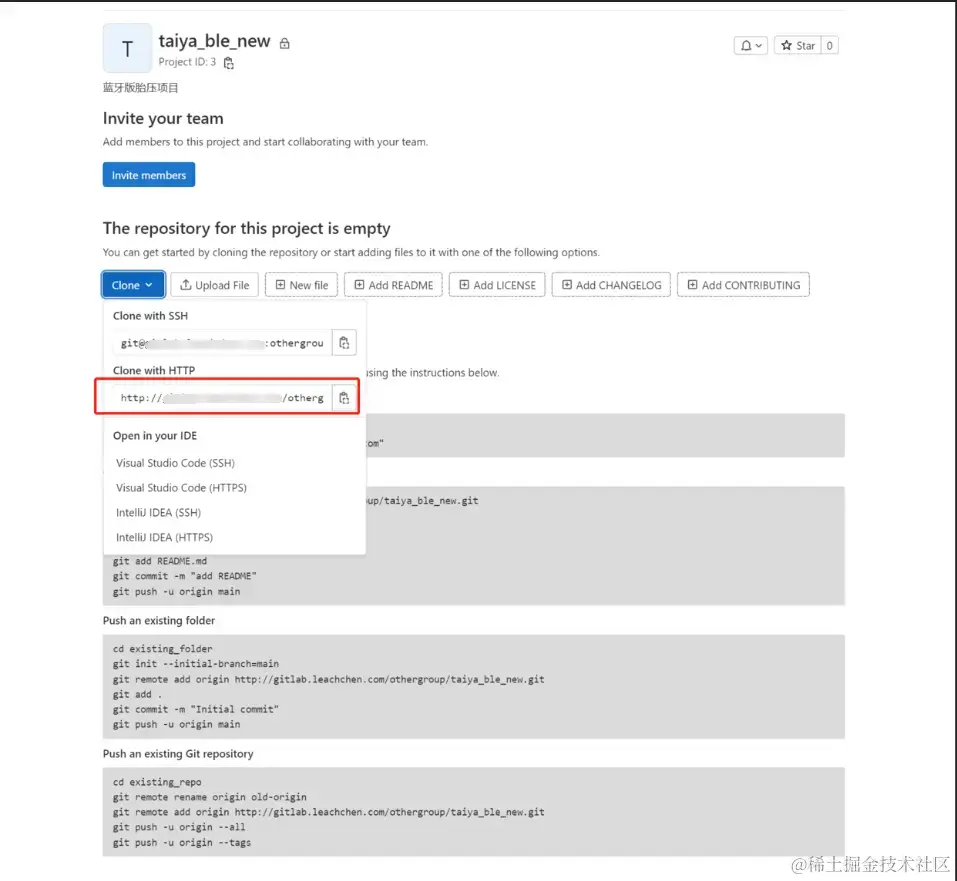Click the 'git push -u origin --tags' line

tap(182, 843)
